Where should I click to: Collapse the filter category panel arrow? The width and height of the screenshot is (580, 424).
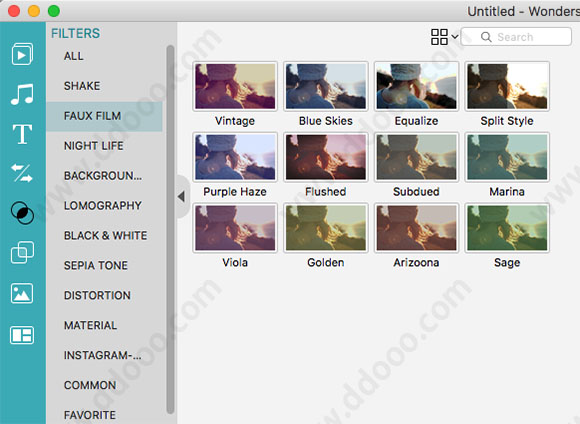pos(181,196)
